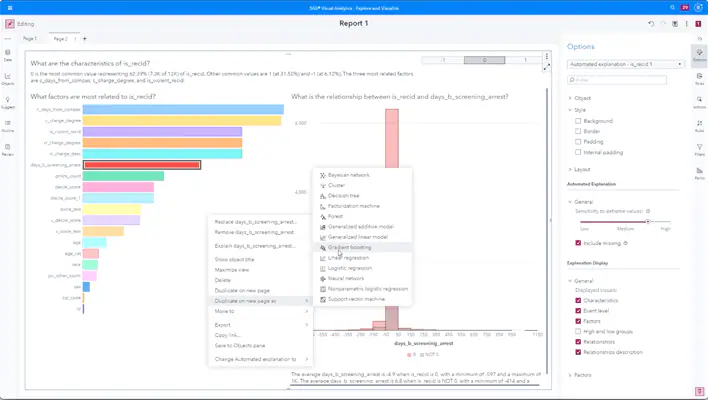Open the main hamburger menu
Image resolution: width=708 pixels, height=400 pixels.
9,8
